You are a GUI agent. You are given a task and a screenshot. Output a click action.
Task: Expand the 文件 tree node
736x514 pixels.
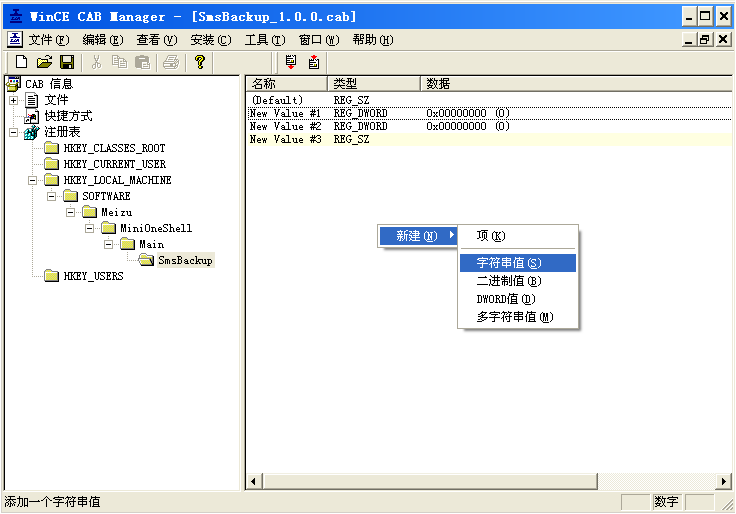[x=13, y=100]
